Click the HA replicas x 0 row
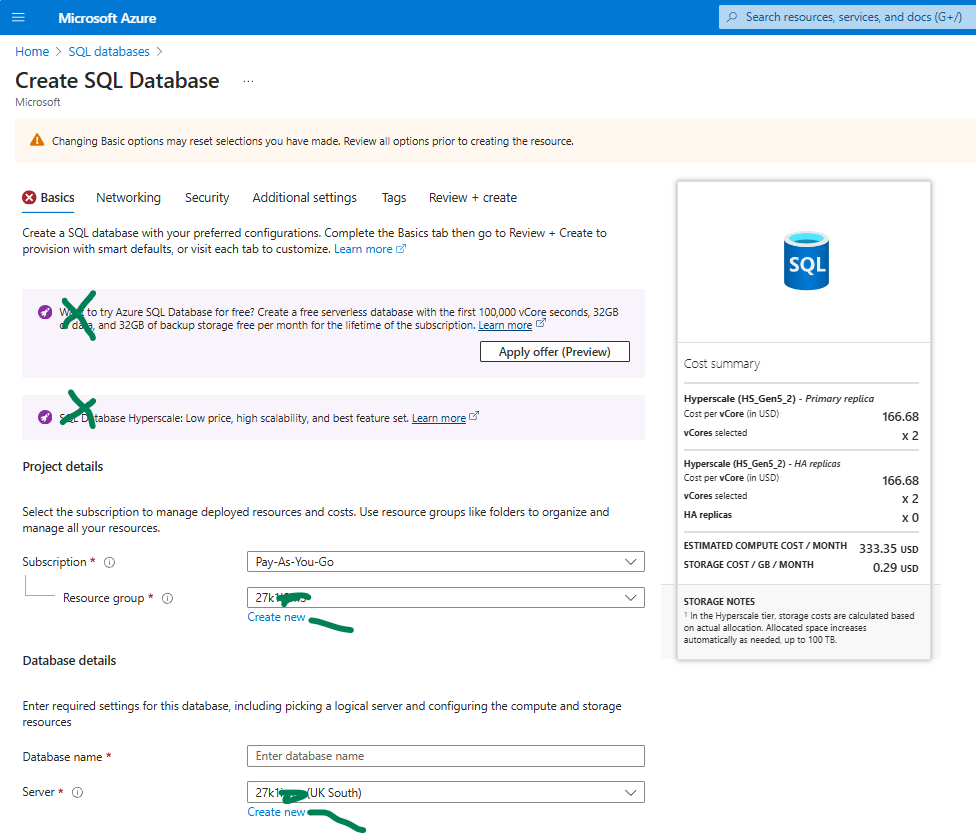 (801, 516)
